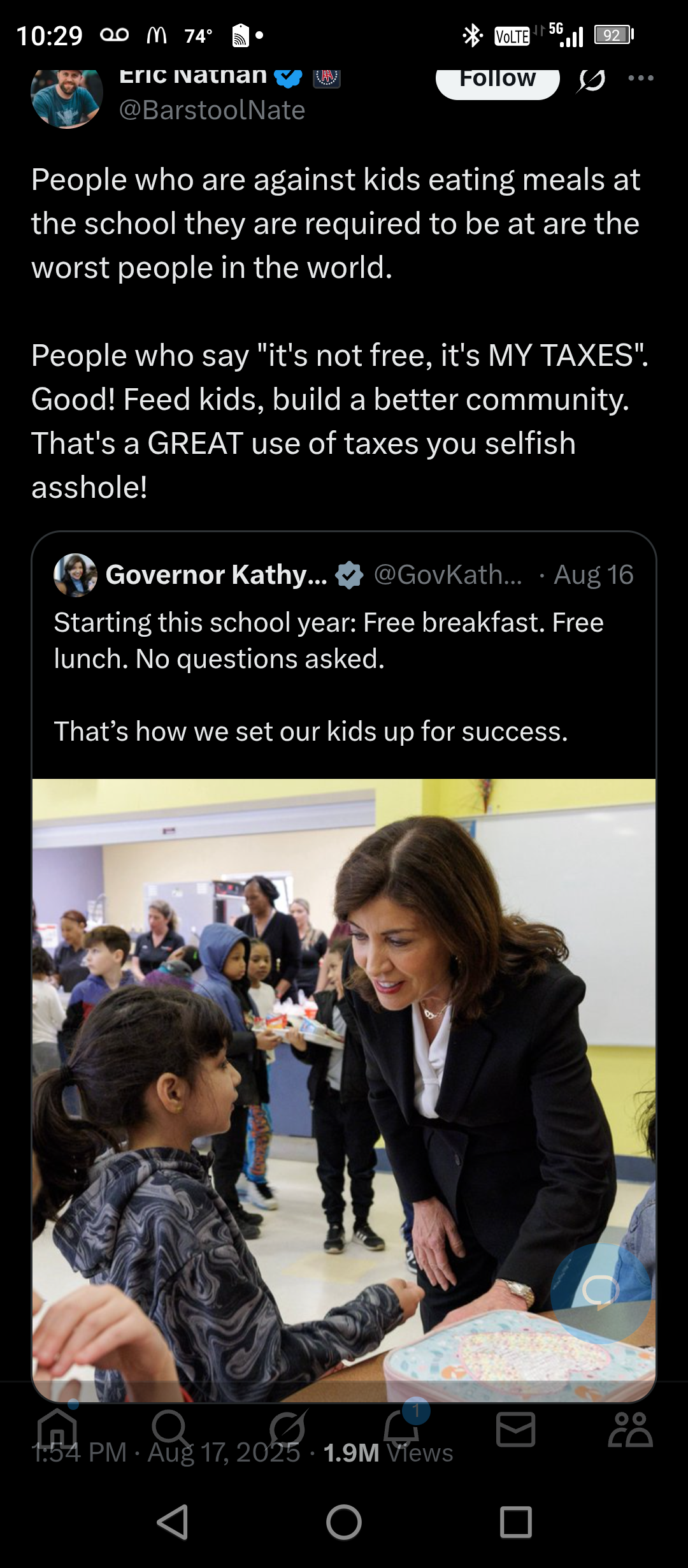Open Search from the bottom bar
The height and width of the screenshot is (1568, 688).
click(170, 1429)
